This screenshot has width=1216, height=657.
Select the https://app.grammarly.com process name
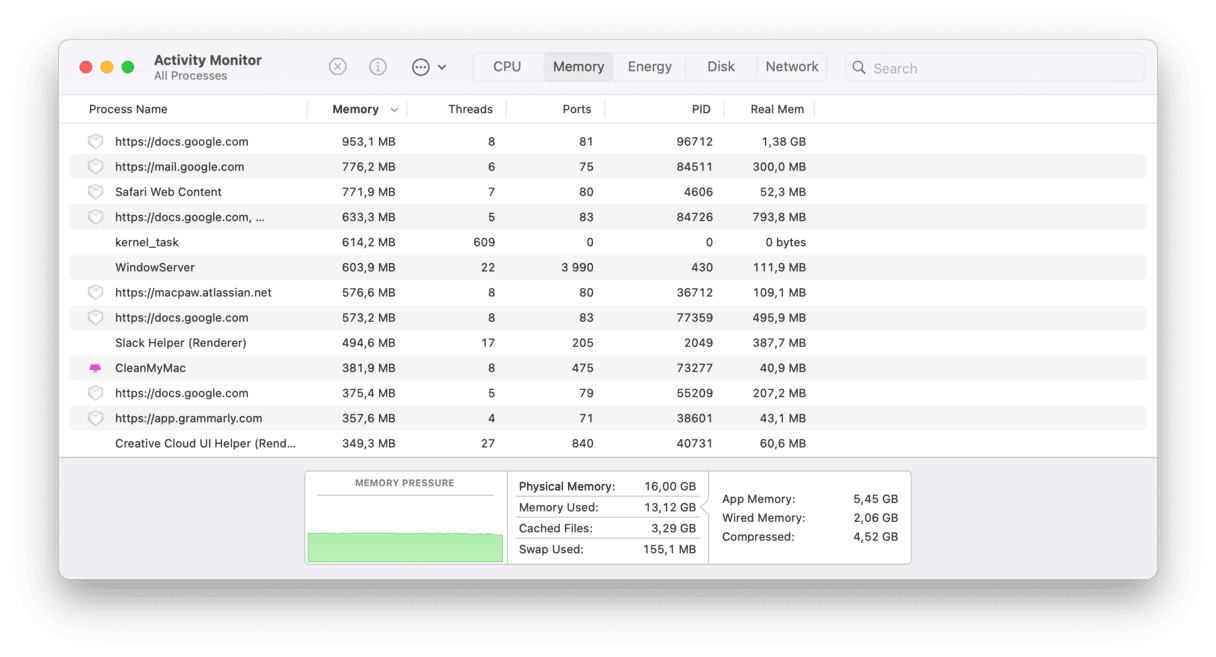pyautogui.click(x=188, y=418)
